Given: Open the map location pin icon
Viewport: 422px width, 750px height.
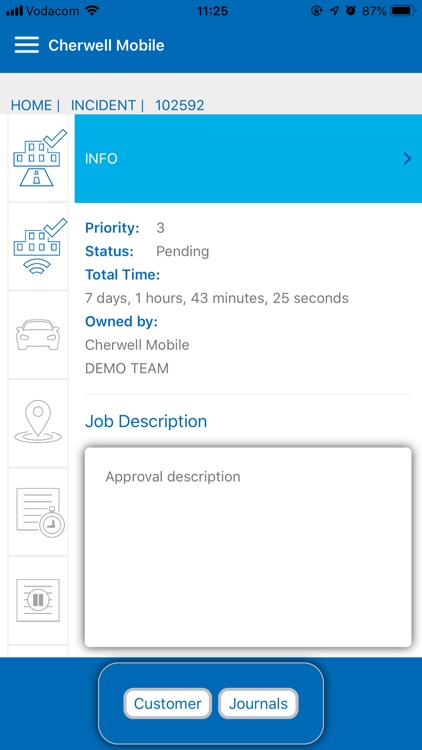Looking at the screenshot, I should 38,423.
